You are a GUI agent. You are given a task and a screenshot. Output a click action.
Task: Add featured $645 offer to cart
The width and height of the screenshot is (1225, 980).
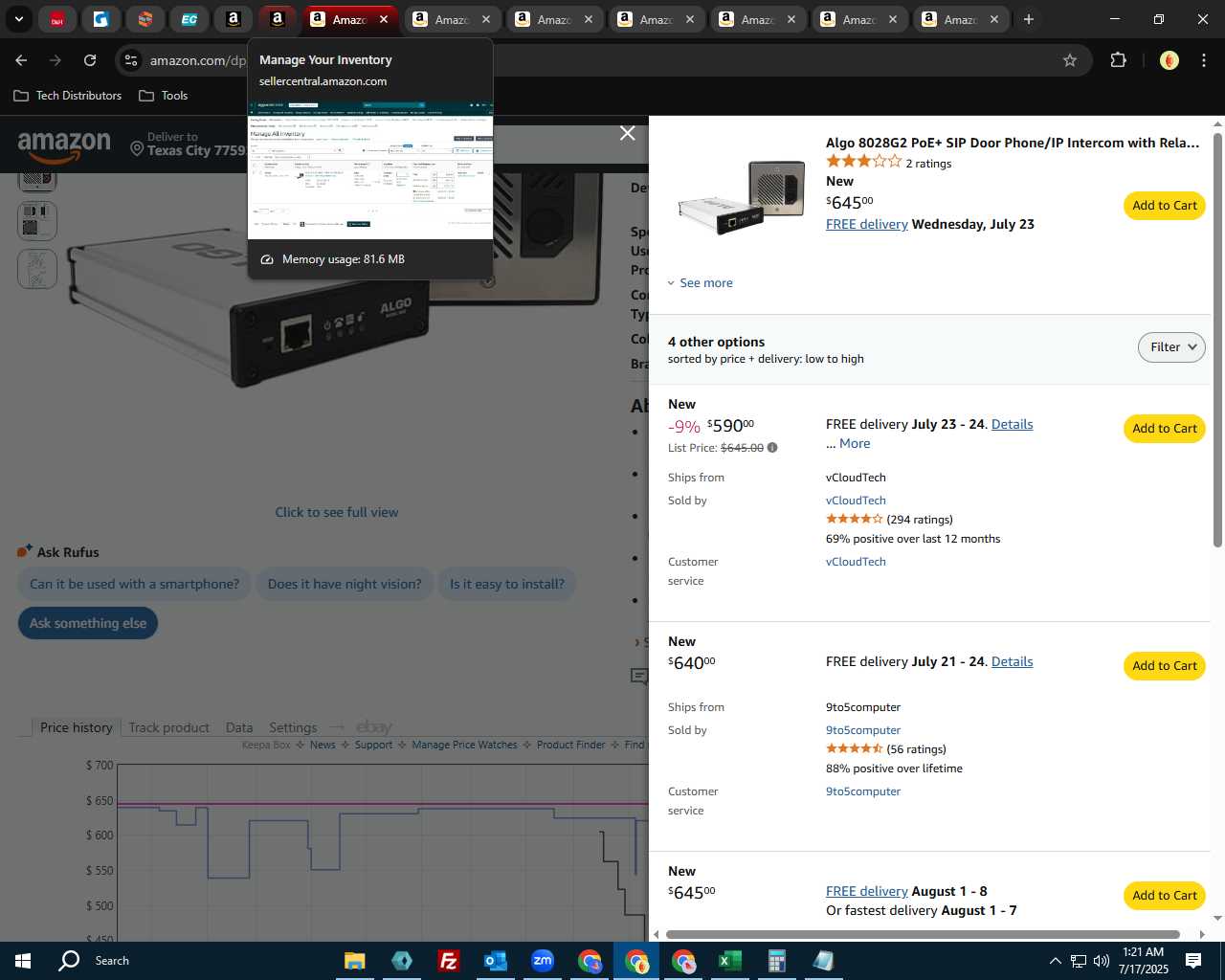(x=1165, y=206)
